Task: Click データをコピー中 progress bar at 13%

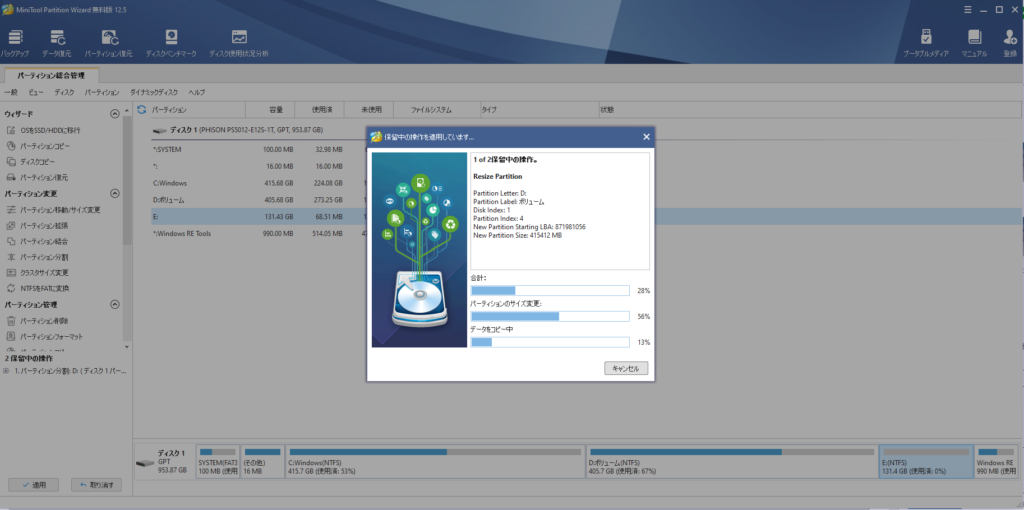Action: [x=550, y=342]
